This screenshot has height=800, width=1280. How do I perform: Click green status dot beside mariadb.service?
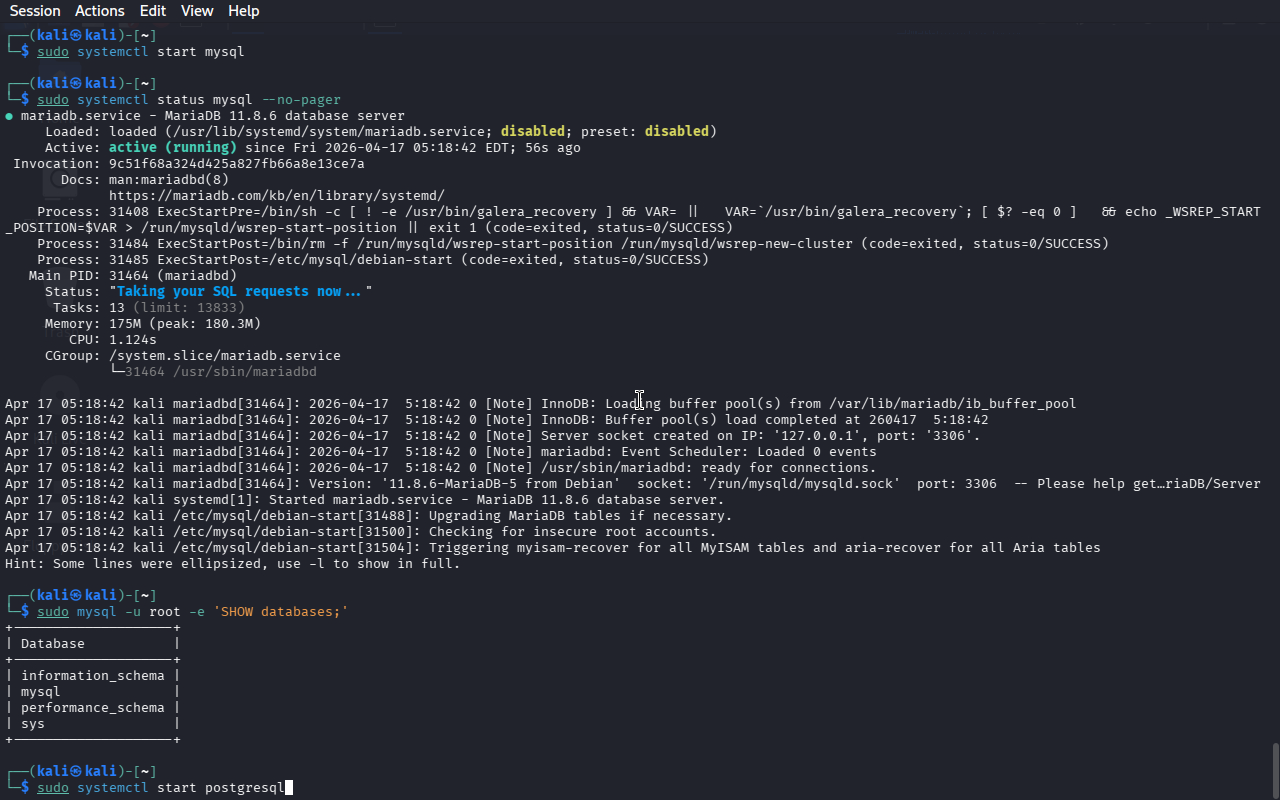(x=9, y=116)
